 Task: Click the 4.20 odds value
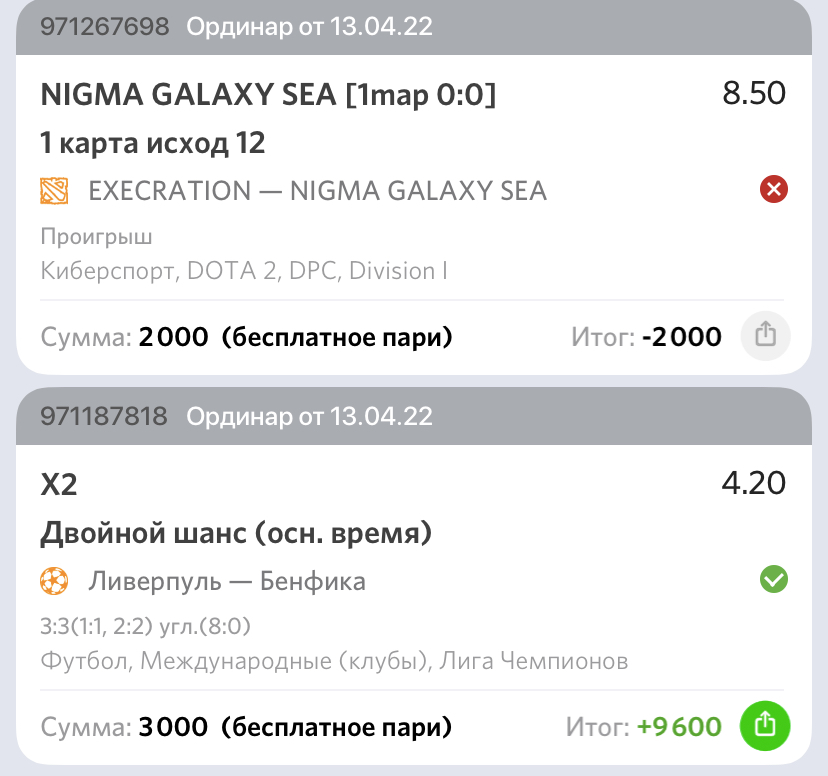(754, 483)
